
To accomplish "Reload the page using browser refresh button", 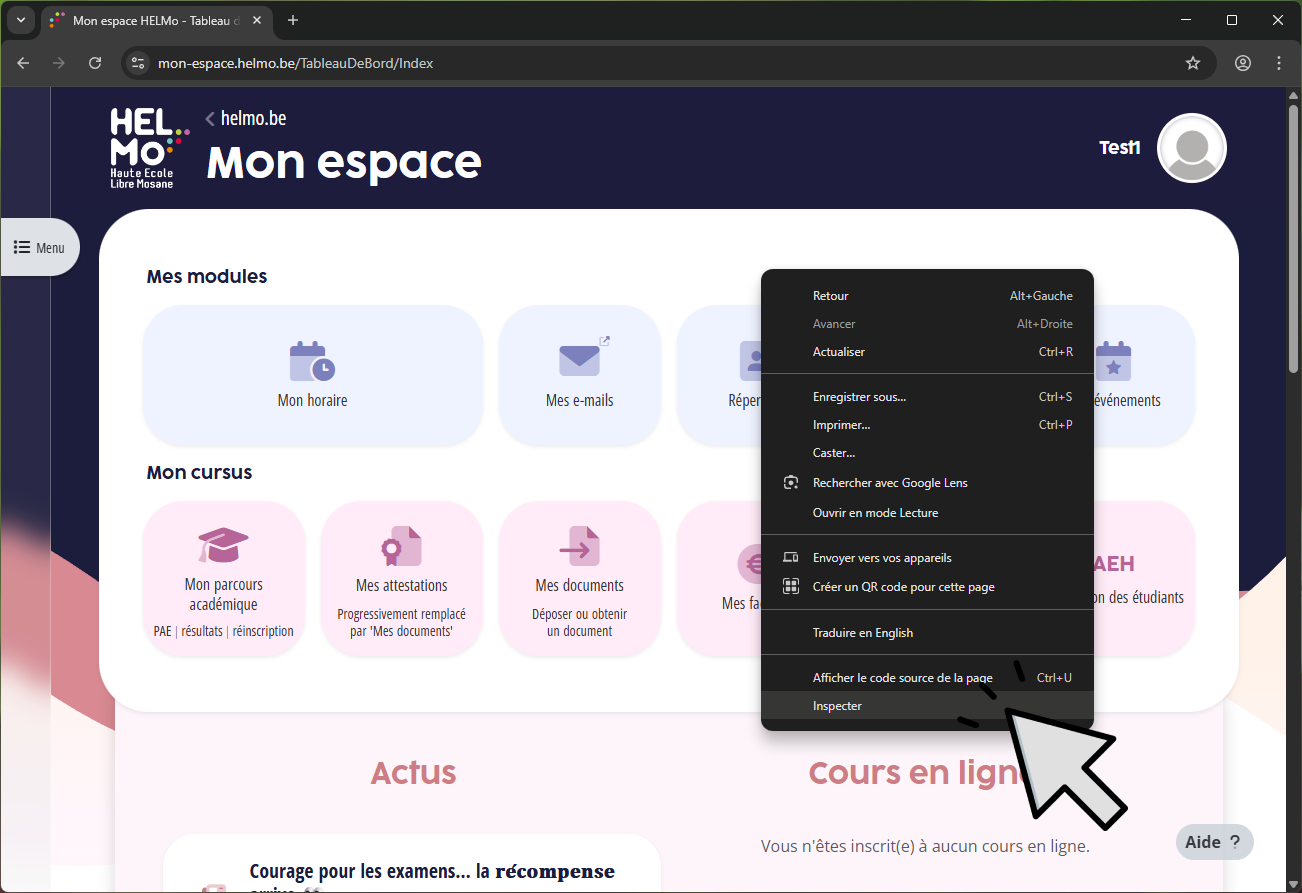I will pyautogui.click(x=95, y=63).
